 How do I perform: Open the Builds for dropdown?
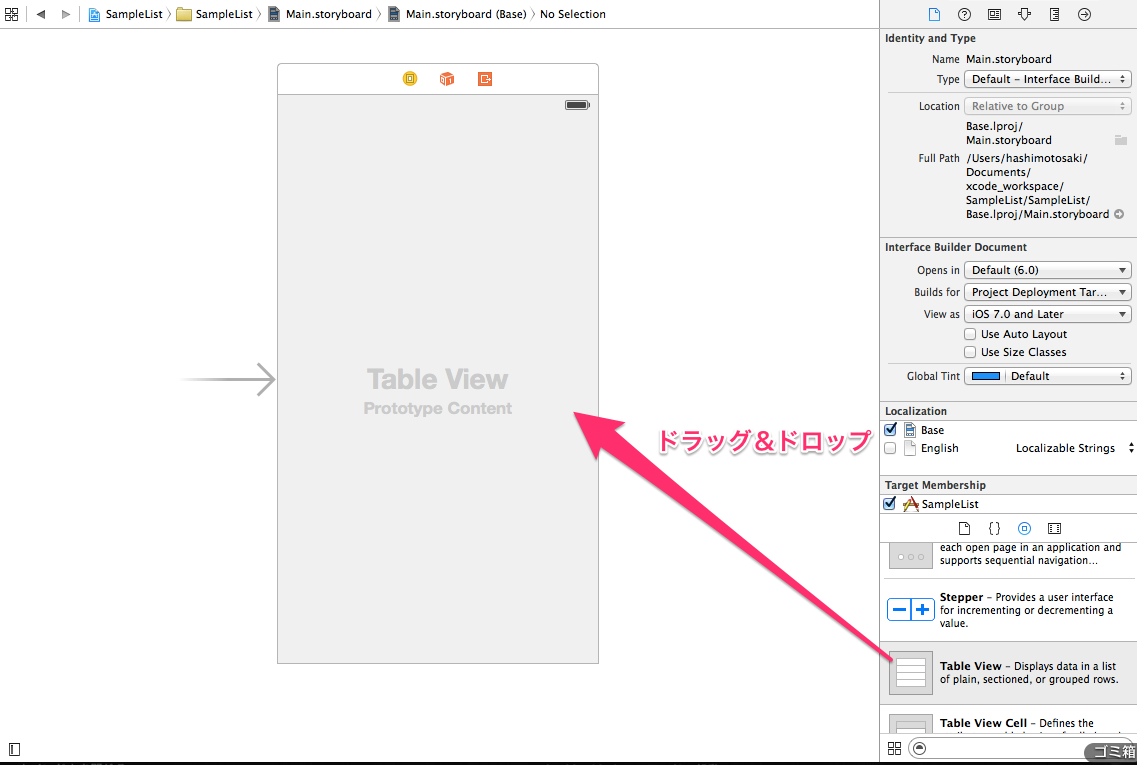pos(1047,291)
